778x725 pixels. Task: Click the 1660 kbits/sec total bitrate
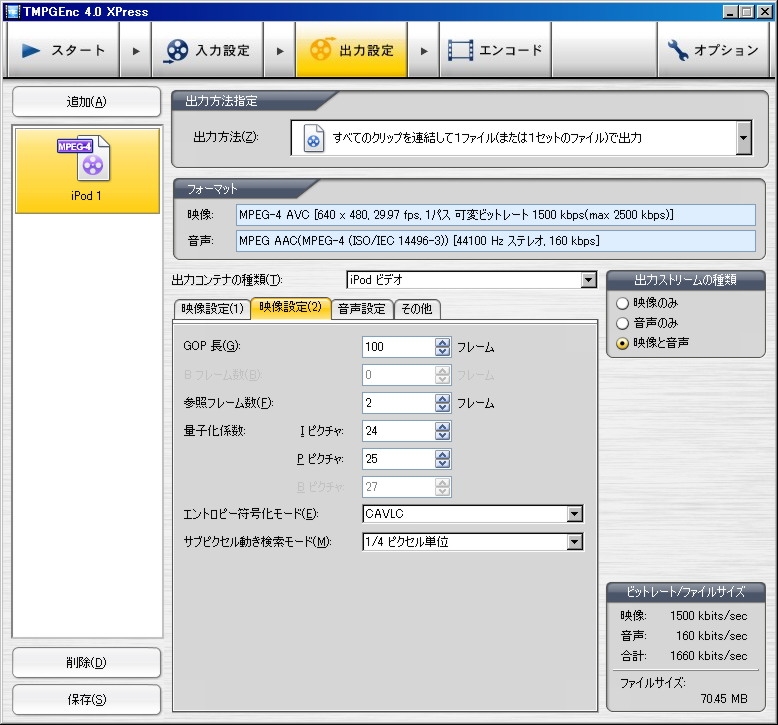click(x=709, y=656)
